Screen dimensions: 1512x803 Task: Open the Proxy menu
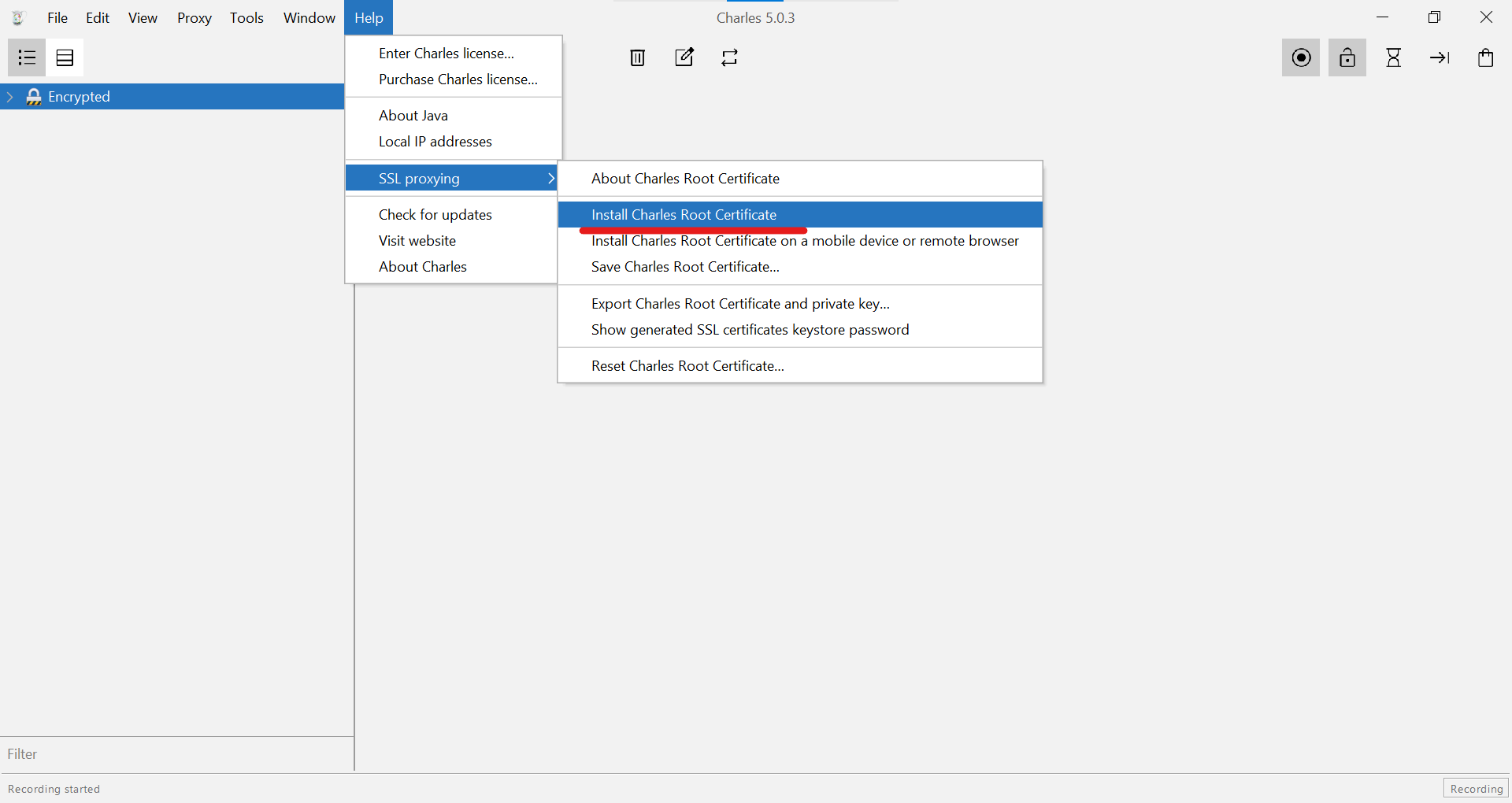click(x=194, y=17)
